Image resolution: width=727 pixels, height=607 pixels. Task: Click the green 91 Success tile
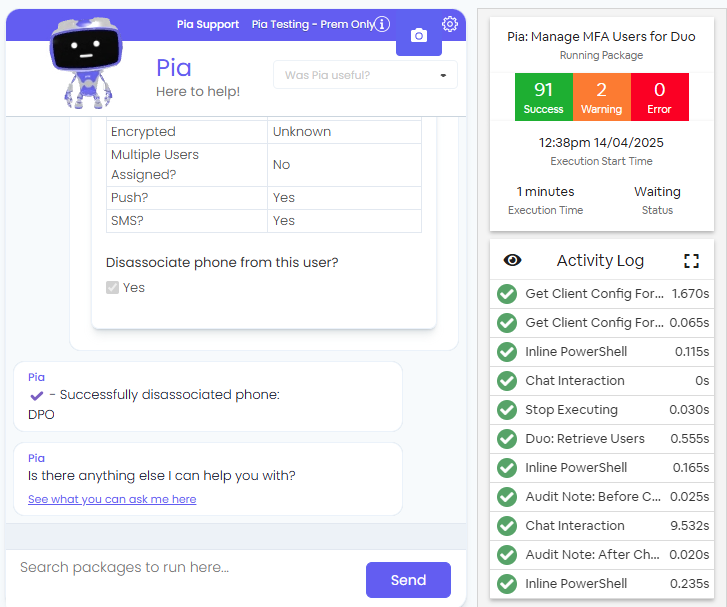point(543,97)
